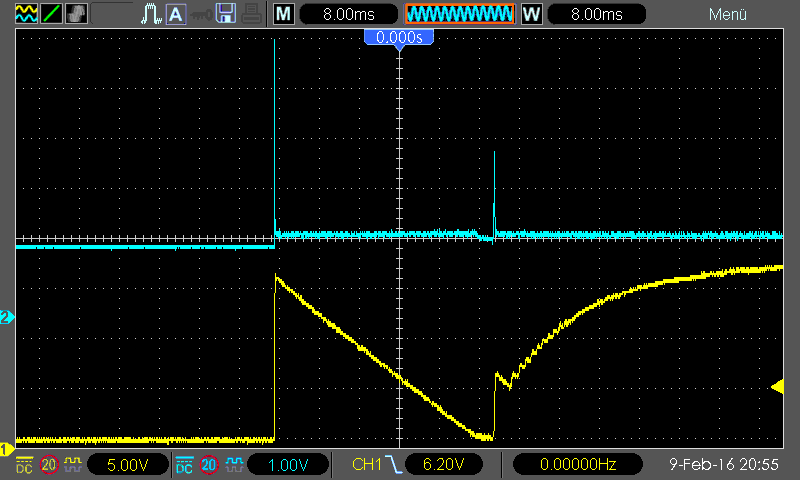Click the M main timebase indicator
The width and height of the screenshot is (800, 480).
coord(284,14)
